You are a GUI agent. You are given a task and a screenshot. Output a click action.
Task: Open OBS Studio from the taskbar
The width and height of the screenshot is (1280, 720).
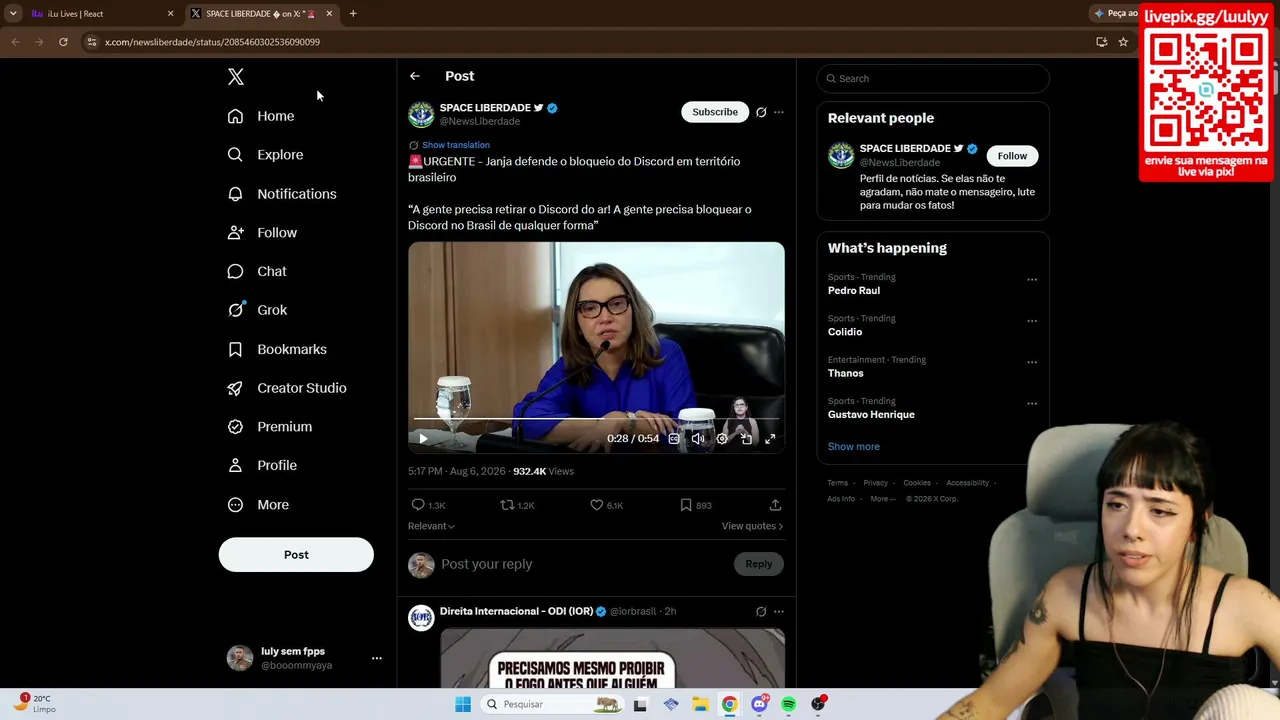[x=819, y=704]
